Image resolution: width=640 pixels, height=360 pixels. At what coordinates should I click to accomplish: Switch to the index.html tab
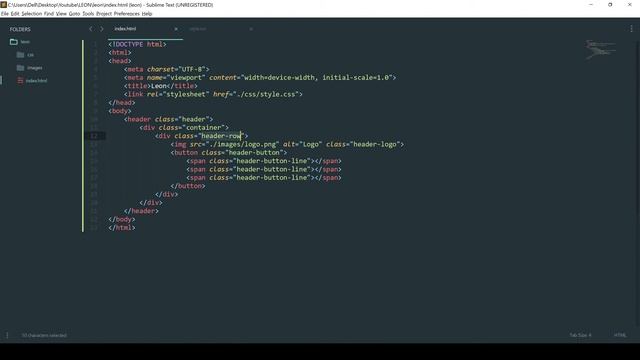point(125,29)
